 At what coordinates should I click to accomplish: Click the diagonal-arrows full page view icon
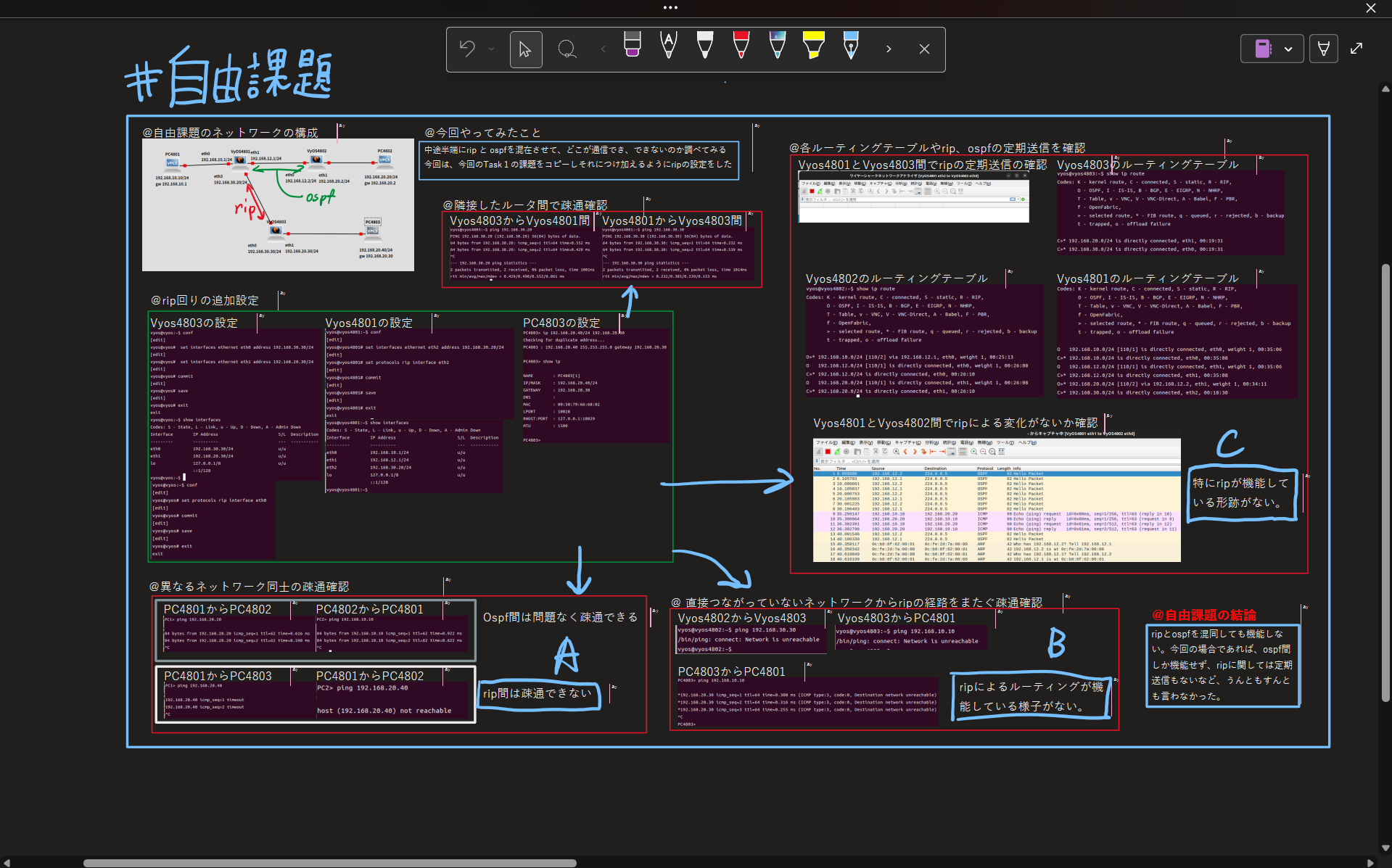(1356, 49)
